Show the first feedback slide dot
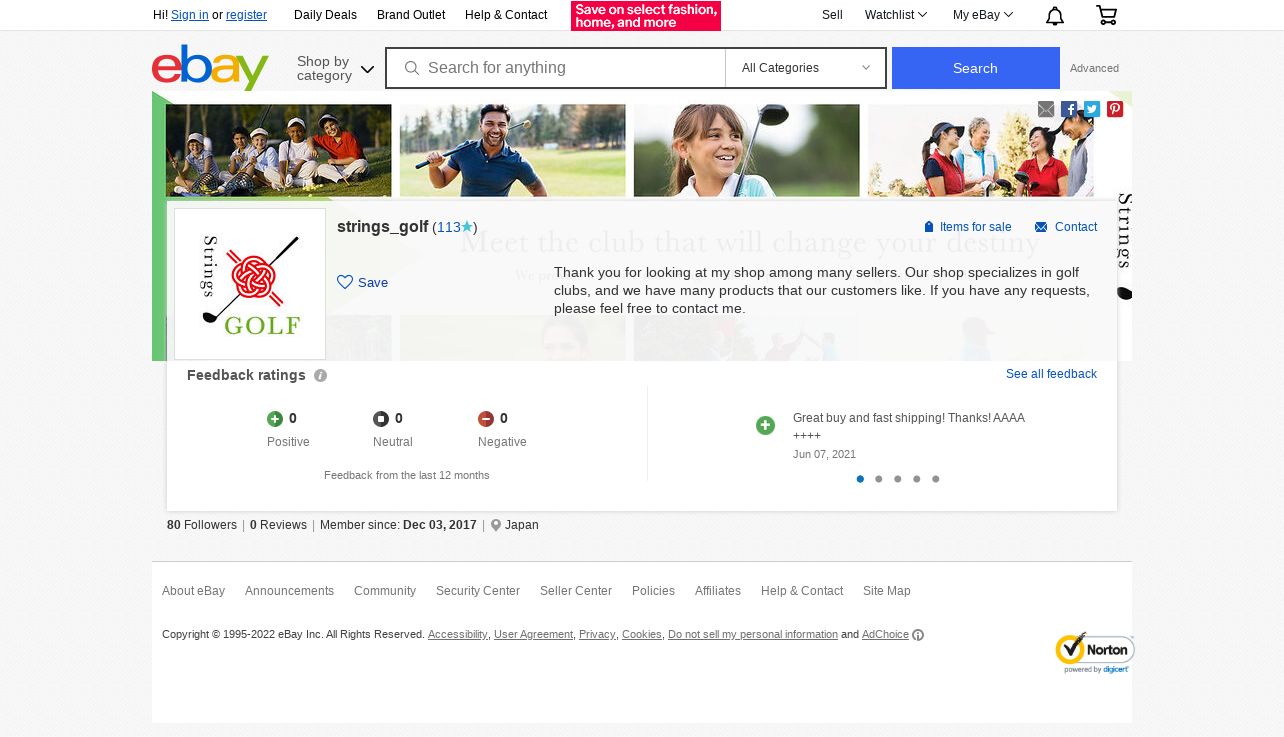Image resolution: width=1284 pixels, height=737 pixels. pyautogui.click(x=860, y=479)
